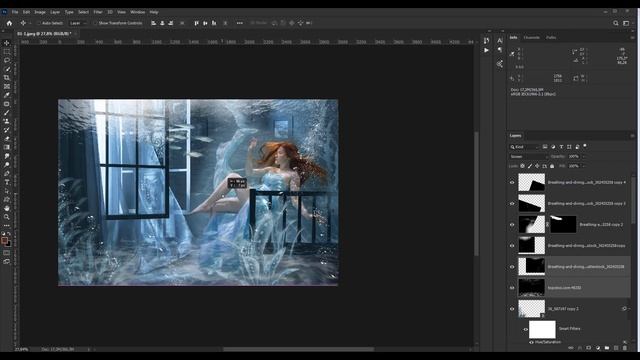Select the Hand tool
This screenshot has height=360, width=640.
pyautogui.click(x=7, y=208)
